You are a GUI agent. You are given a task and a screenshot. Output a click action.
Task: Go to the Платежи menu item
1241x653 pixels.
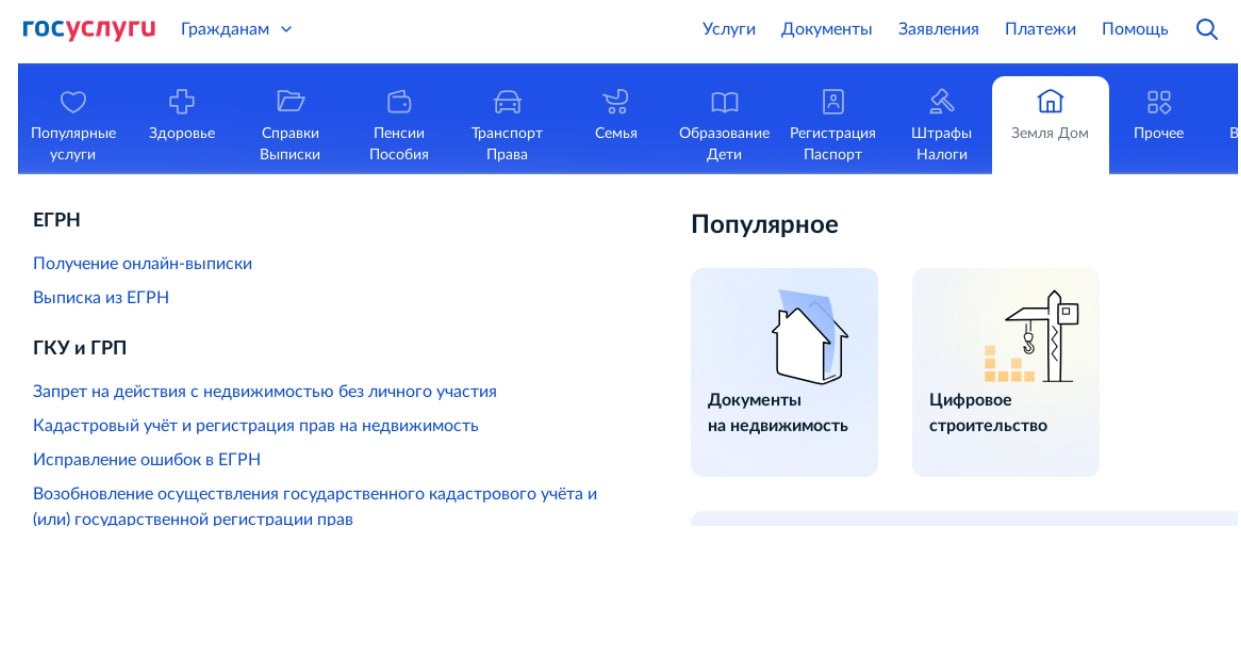pyautogui.click(x=1040, y=29)
